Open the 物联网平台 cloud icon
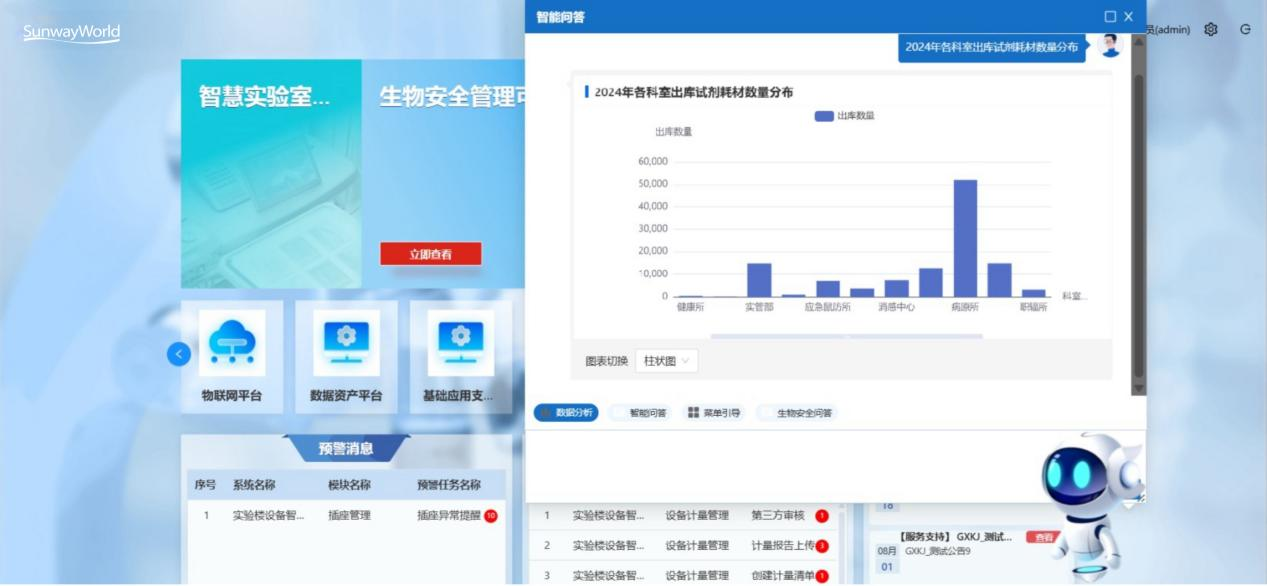Viewport: 1267px width, 586px height. (232, 343)
